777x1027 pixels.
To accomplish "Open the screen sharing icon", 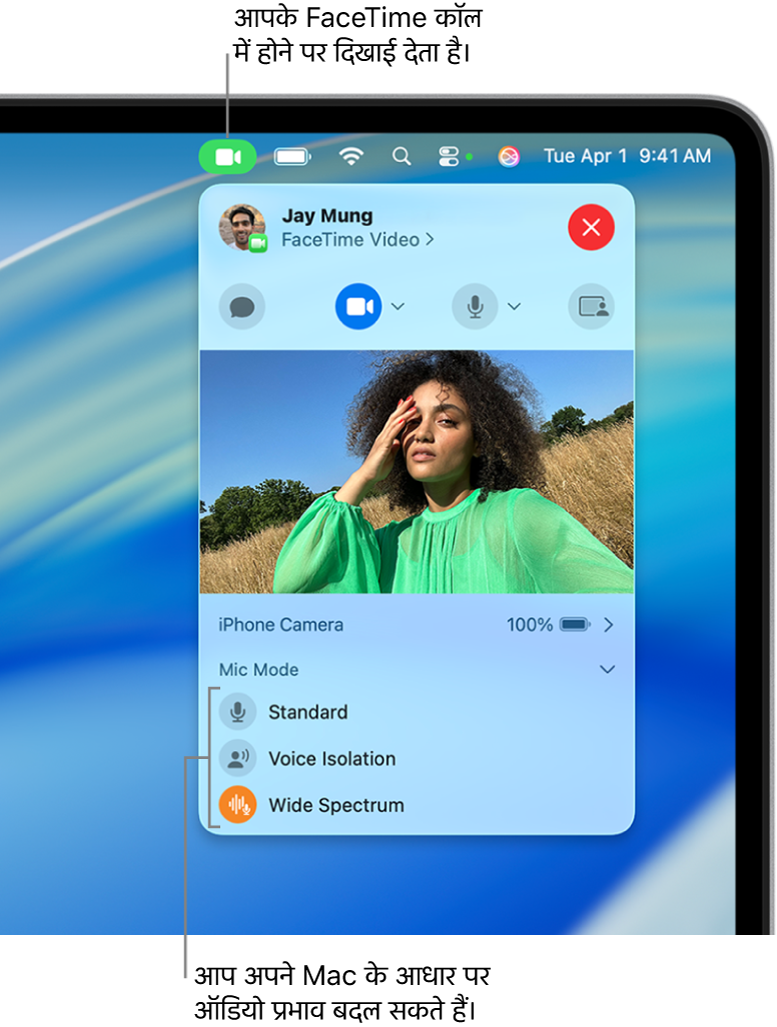I will pyautogui.click(x=592, y=306).
